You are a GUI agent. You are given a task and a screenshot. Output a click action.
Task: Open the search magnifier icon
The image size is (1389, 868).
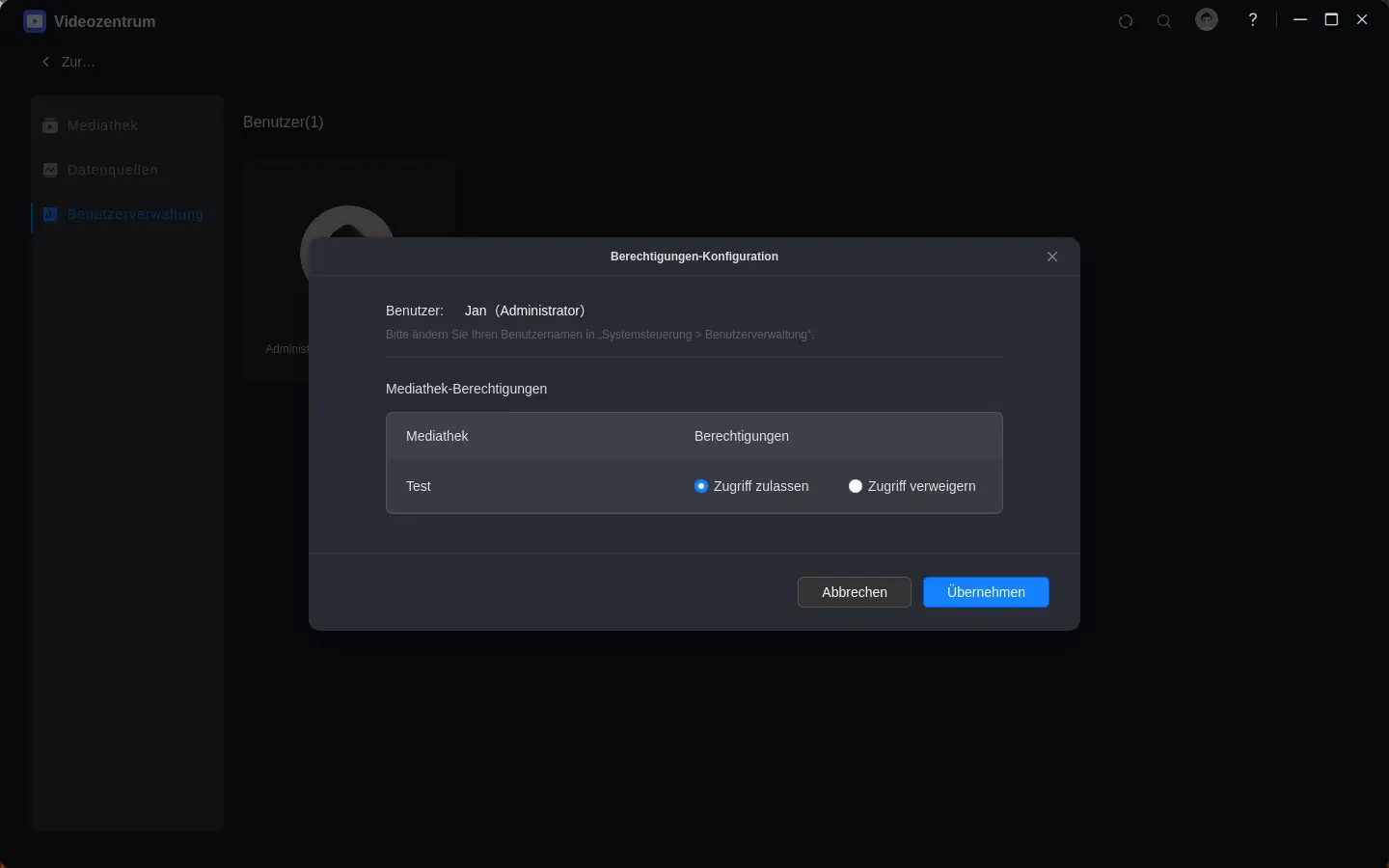point(1164,21)
